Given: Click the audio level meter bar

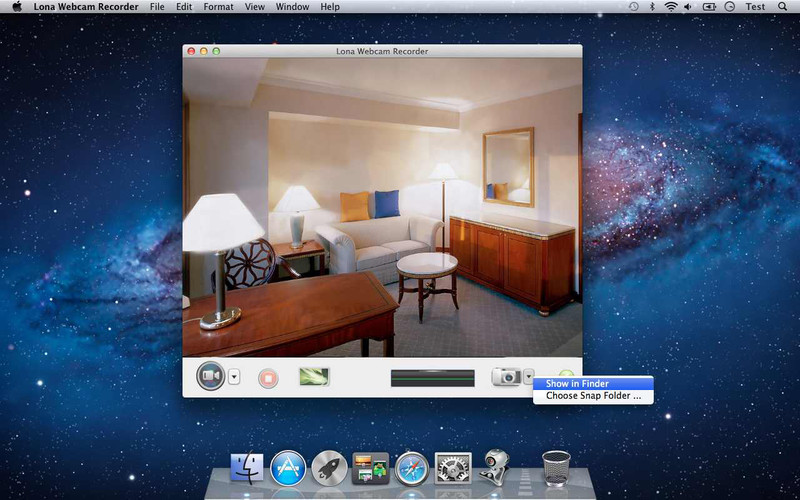Looking at the screenshot, I should click(433, 378).
